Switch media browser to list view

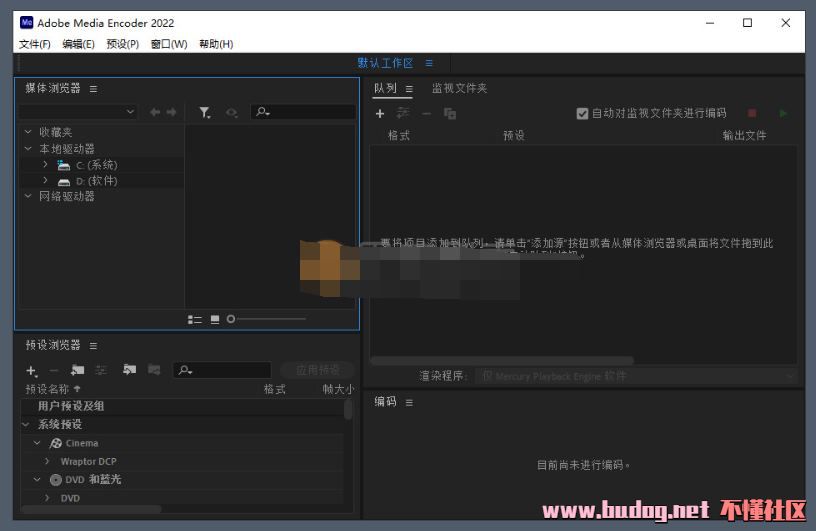pyautogui.click(x=195, y=319)
